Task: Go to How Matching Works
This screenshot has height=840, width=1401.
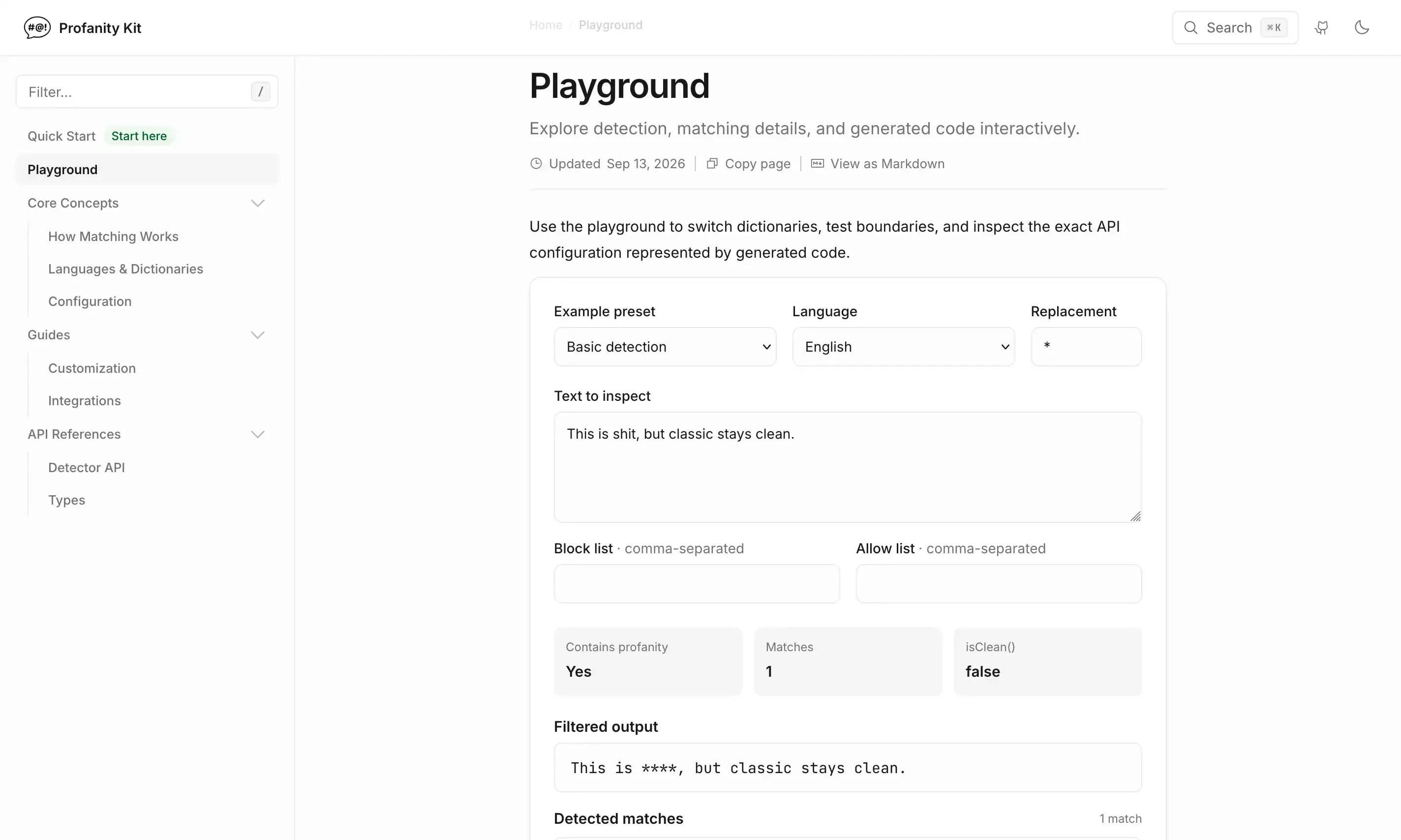Action: pos(113,237)
